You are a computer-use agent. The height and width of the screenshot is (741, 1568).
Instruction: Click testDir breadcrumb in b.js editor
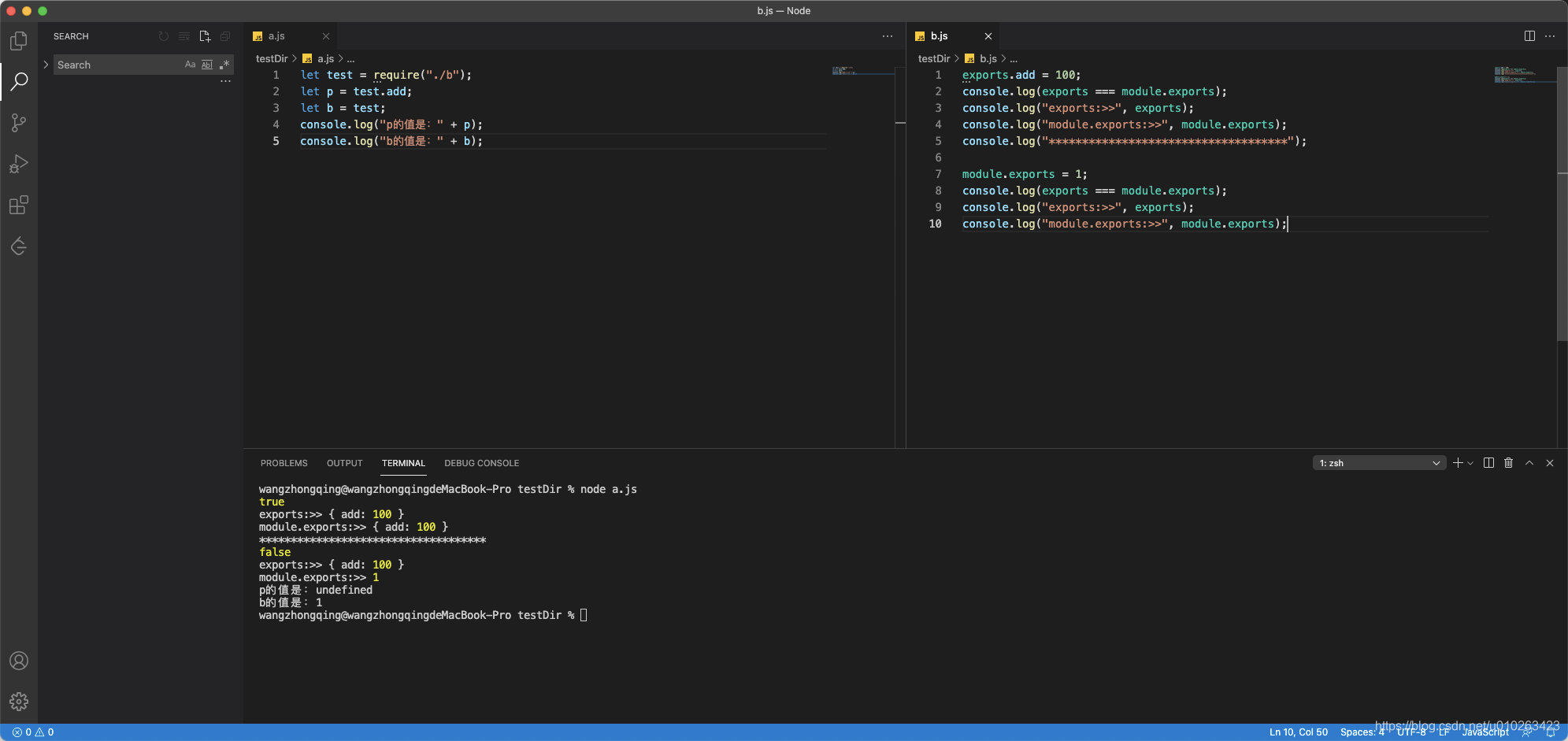[x=934, y=58]
